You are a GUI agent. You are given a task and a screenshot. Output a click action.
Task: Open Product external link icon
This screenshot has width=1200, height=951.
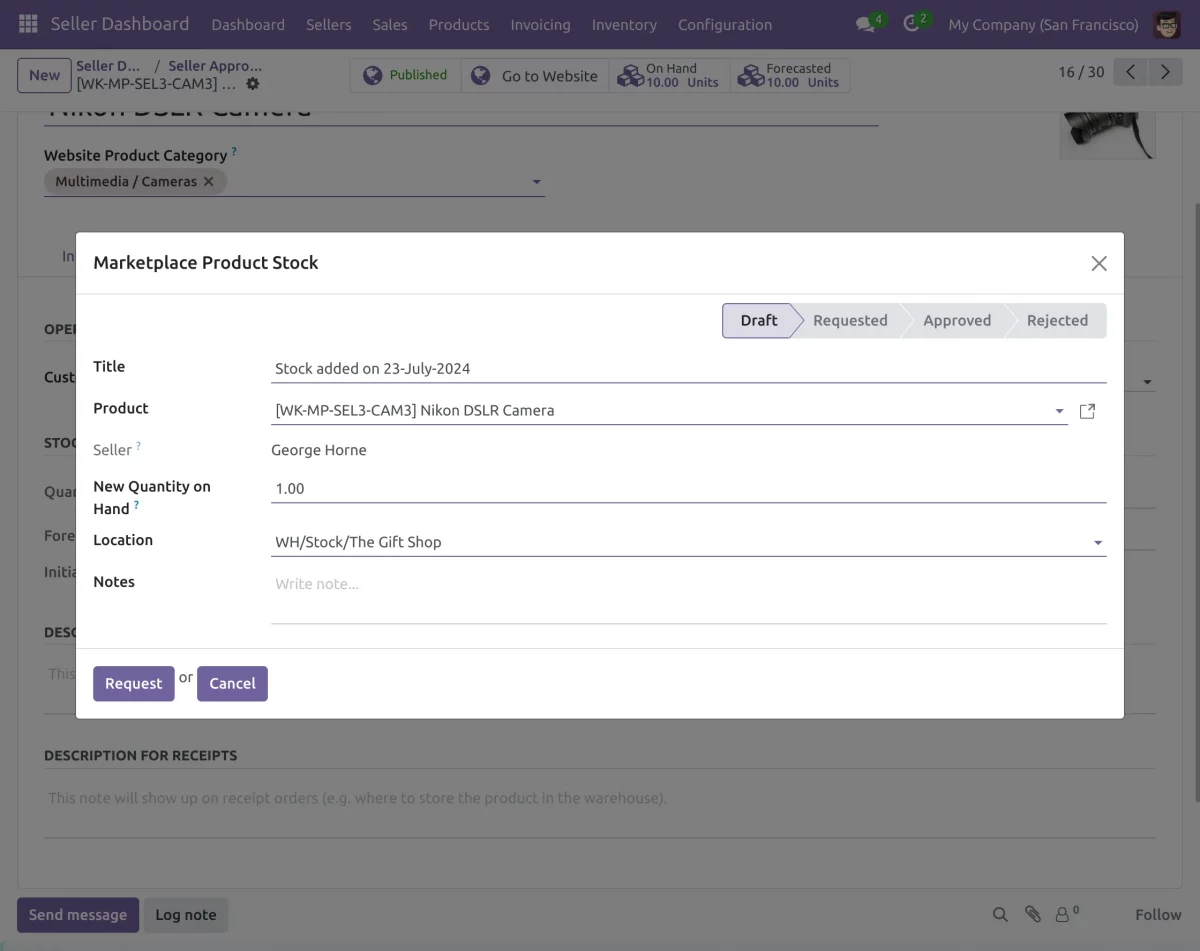pos(1088,411)
